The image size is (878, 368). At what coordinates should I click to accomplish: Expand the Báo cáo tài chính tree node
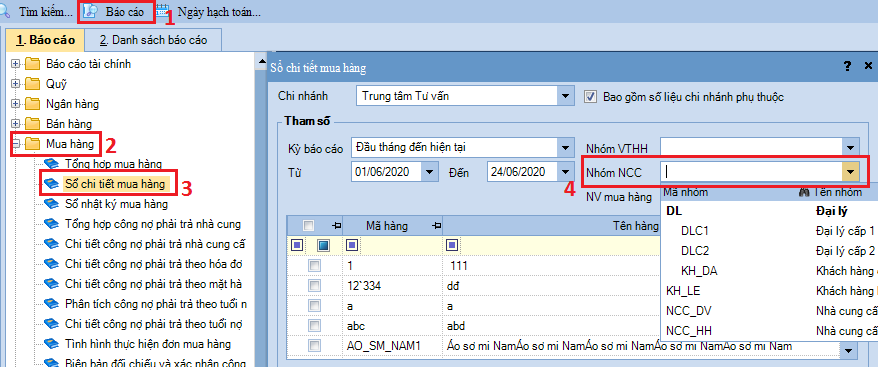tap(16, 64)
